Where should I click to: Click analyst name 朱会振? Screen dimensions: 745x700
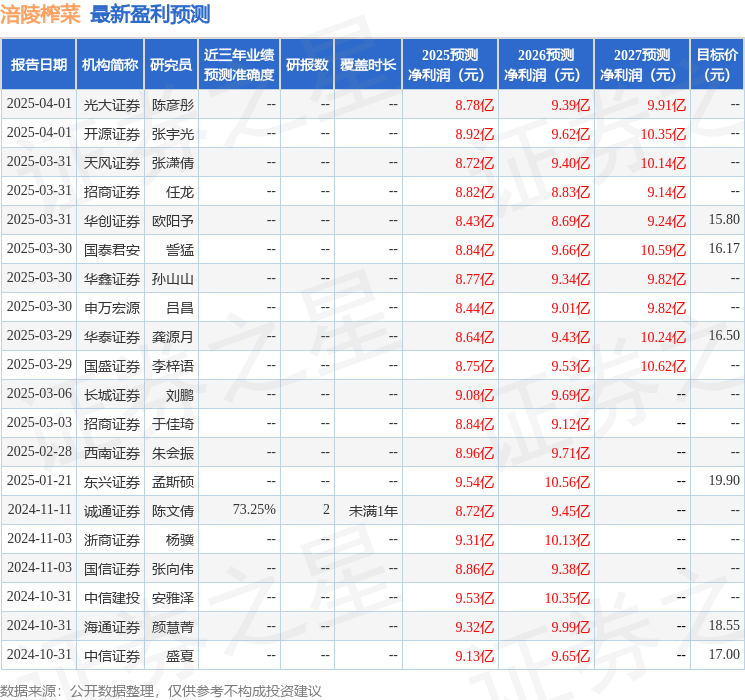click(172, 453)
